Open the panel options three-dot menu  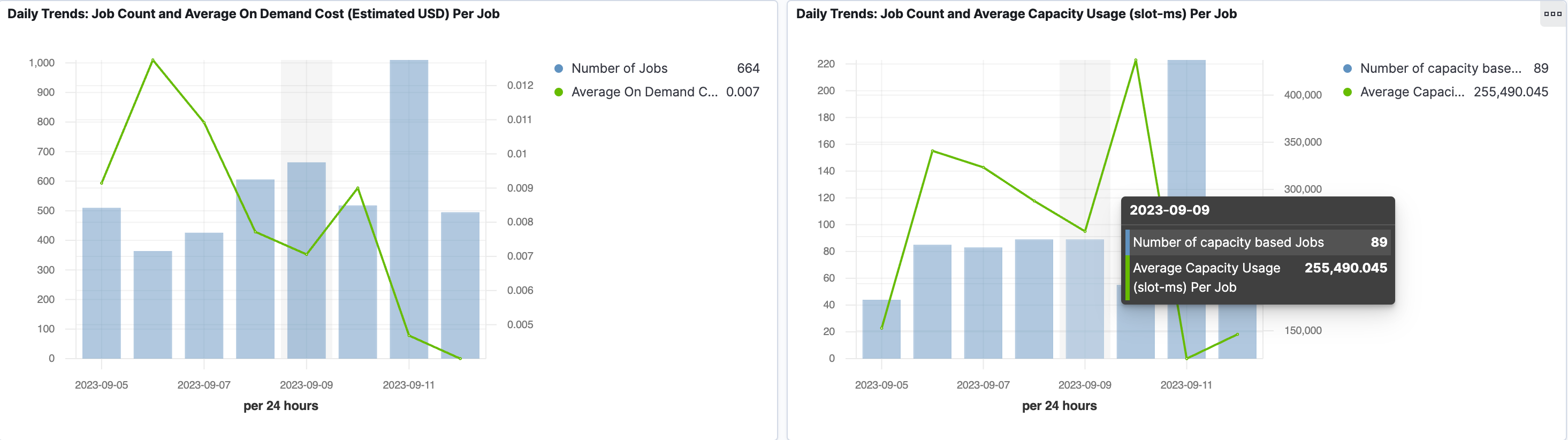[x=1553, y=13]
